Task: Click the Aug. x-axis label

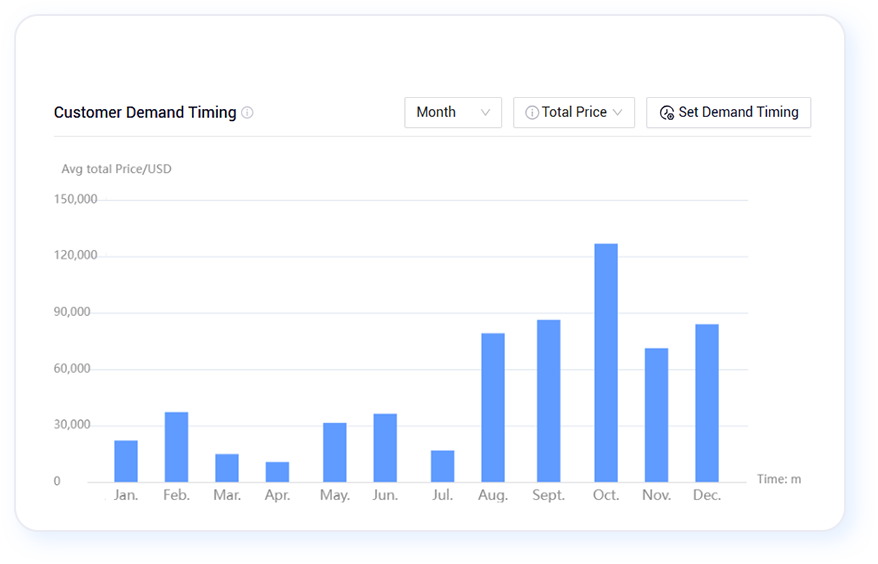Action: click(x=493, y=495)
